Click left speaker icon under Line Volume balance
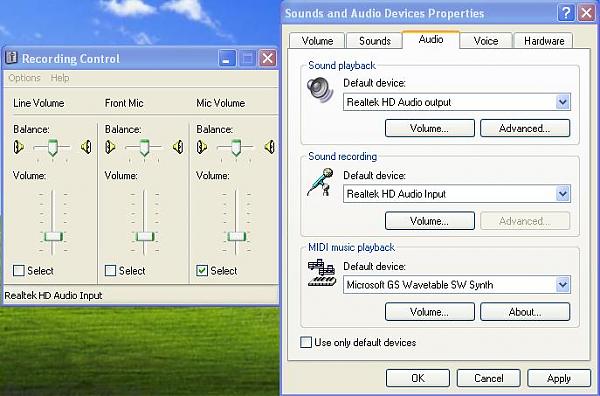 [18, 147]
